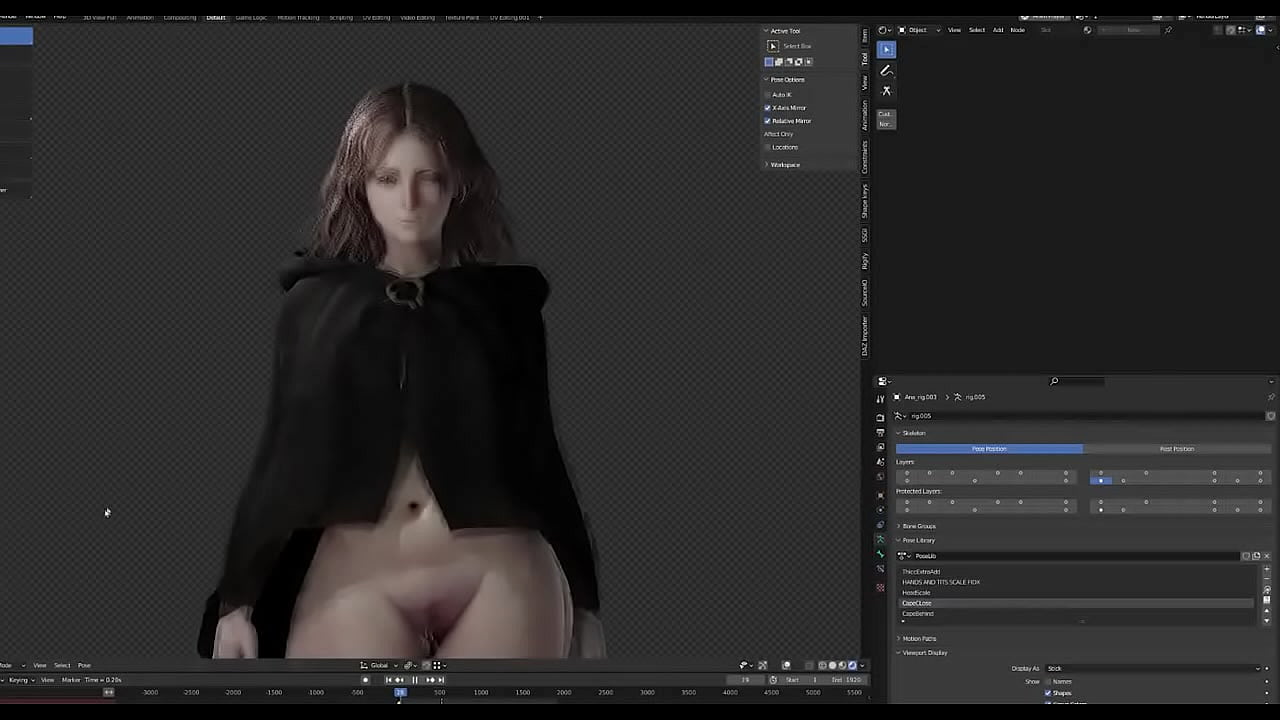The width and height of the screenshot is (1280, 720).
Task: Select the Select Box tool in the node editor toolbar
Action: coord(886,49)
